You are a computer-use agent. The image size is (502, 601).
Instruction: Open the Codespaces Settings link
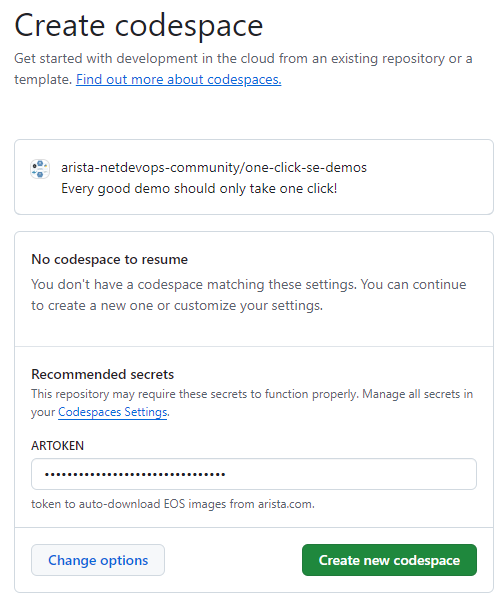pyautogui.click(x=113, y=412)
